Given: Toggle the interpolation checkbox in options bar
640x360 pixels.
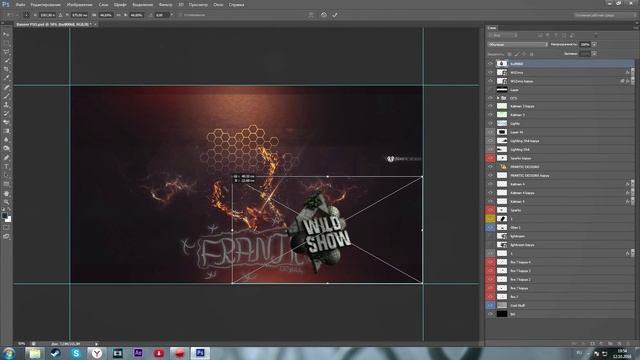Looking at the screenshot, I should (x=180, y=15).
